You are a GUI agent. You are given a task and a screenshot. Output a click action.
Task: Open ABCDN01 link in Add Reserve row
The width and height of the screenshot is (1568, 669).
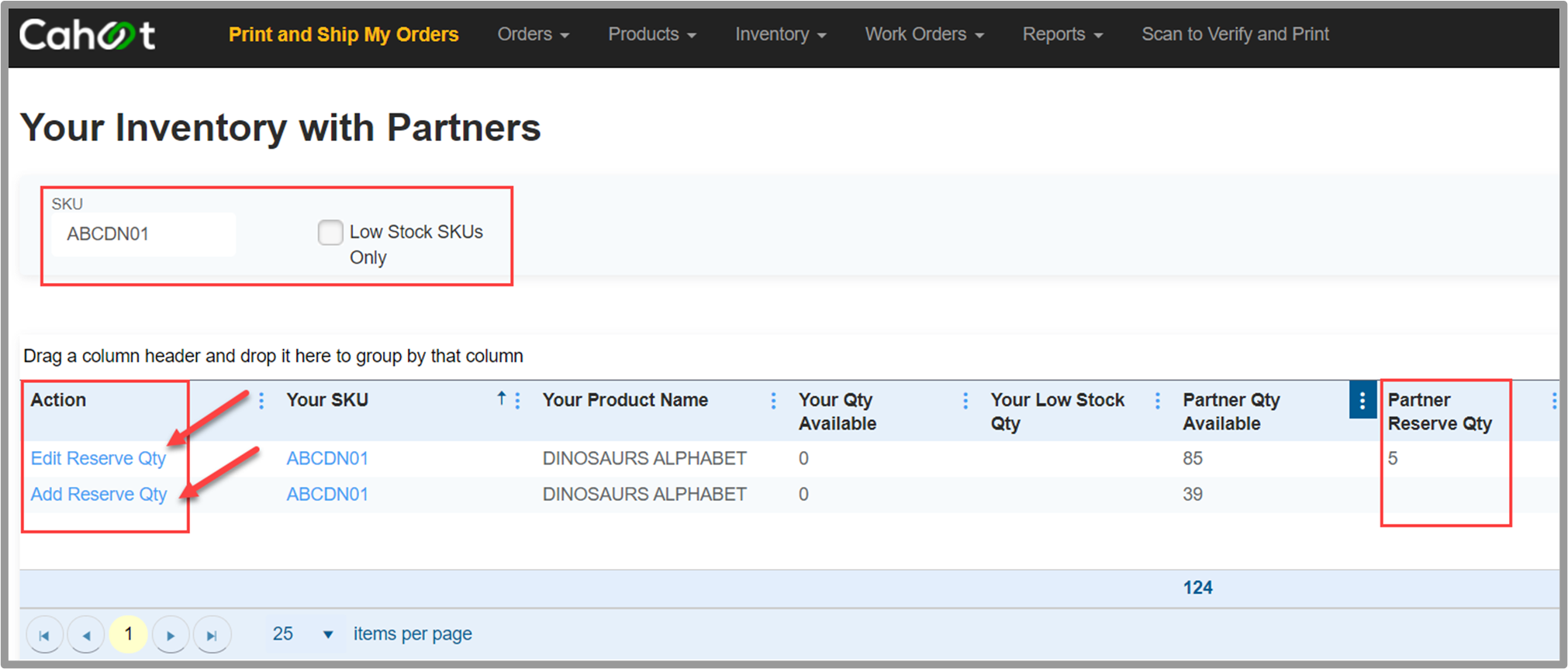coord(327,495)
